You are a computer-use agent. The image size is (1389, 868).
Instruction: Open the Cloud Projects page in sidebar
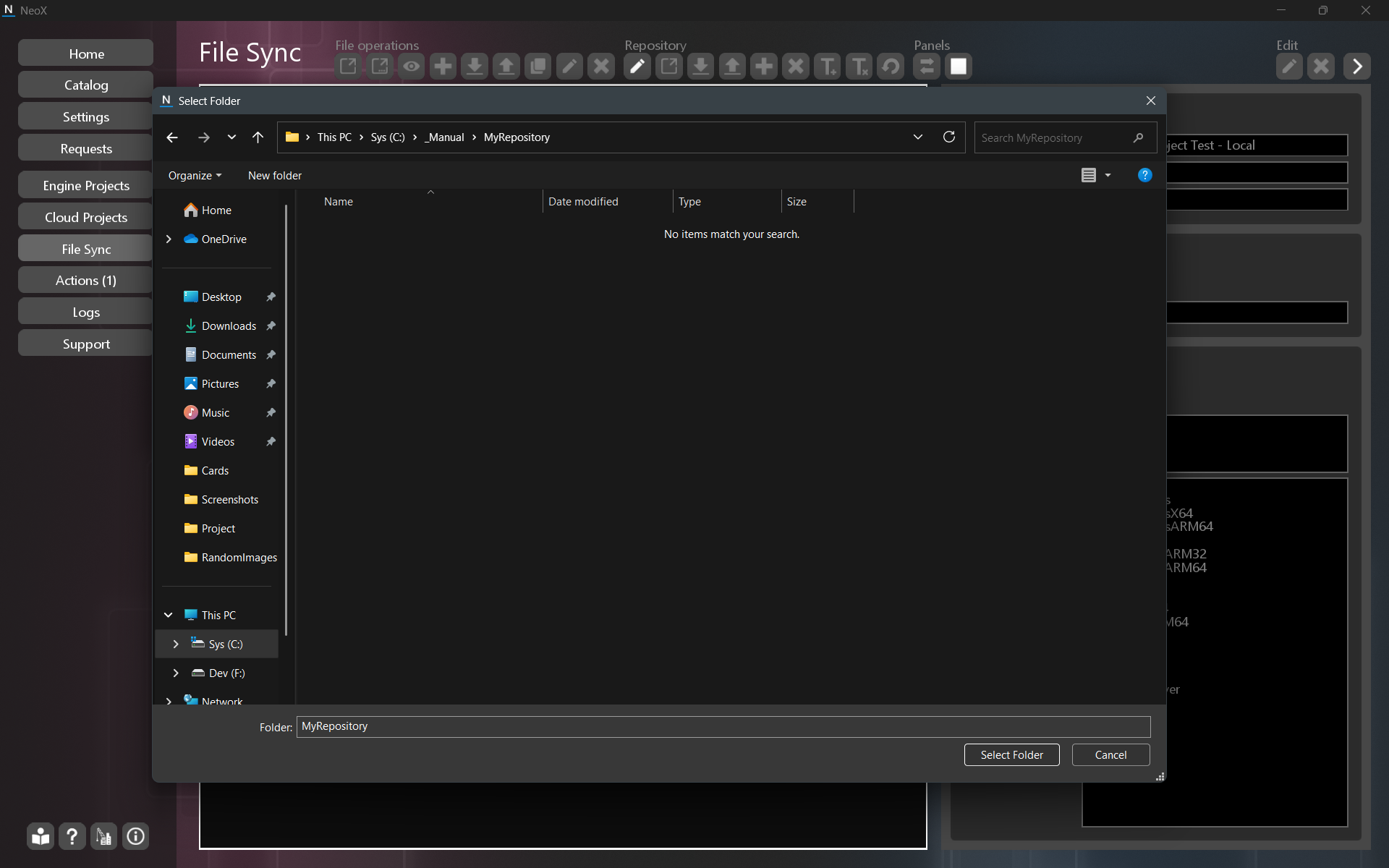tap(86, 218)
